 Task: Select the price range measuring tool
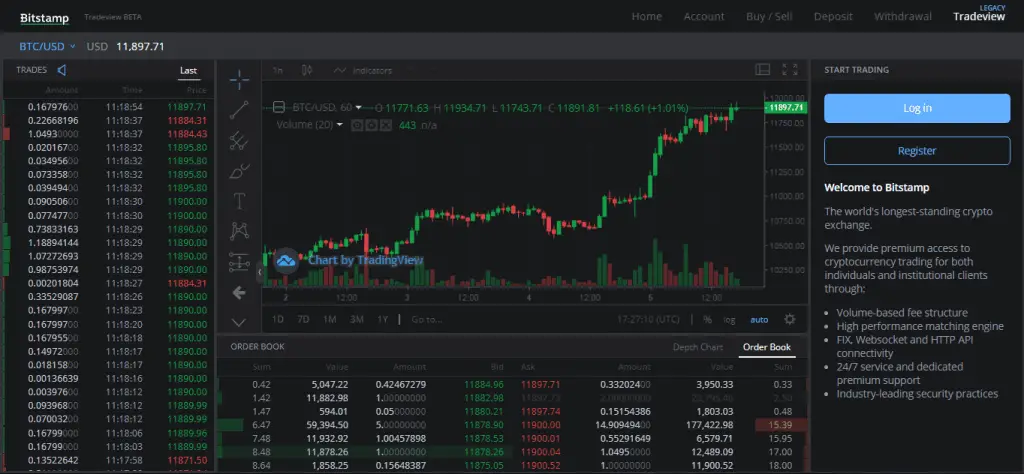tap(239, 262)
